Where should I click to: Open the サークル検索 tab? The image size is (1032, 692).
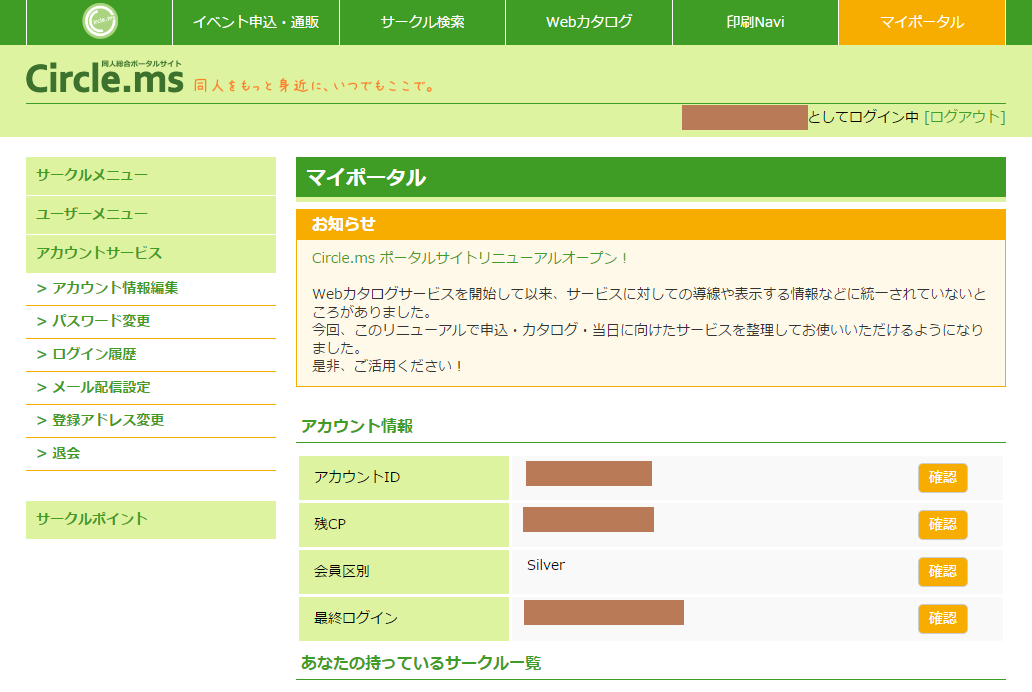pos(423,22)
